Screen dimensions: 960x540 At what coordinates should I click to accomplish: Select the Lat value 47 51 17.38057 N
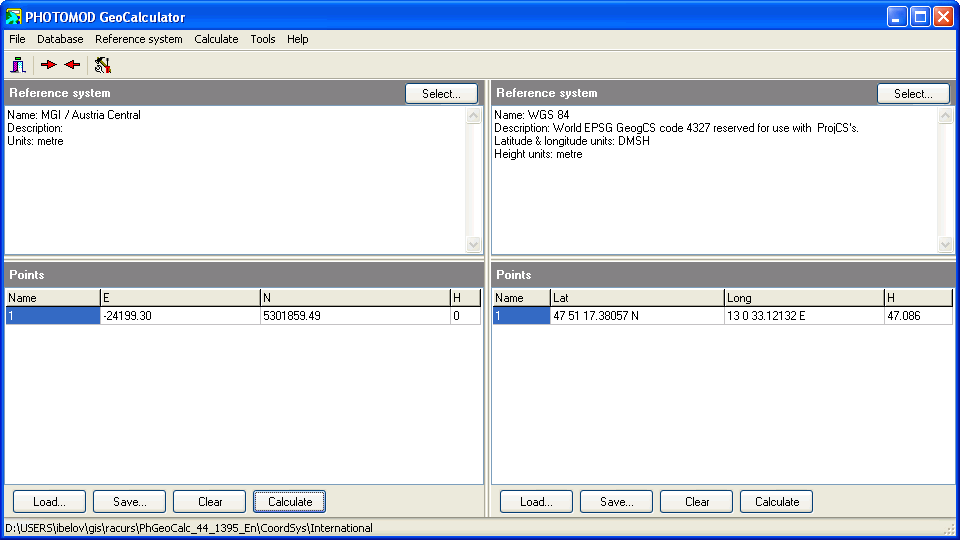point(637,316)
